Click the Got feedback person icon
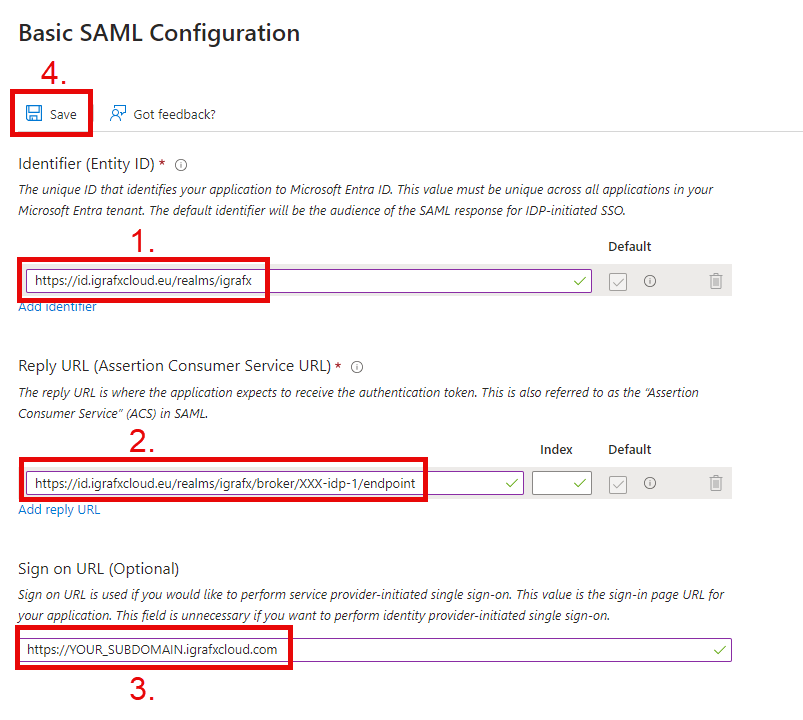This screenshot has width=803, height=720. pyautogui.click(x=118, y=114)
